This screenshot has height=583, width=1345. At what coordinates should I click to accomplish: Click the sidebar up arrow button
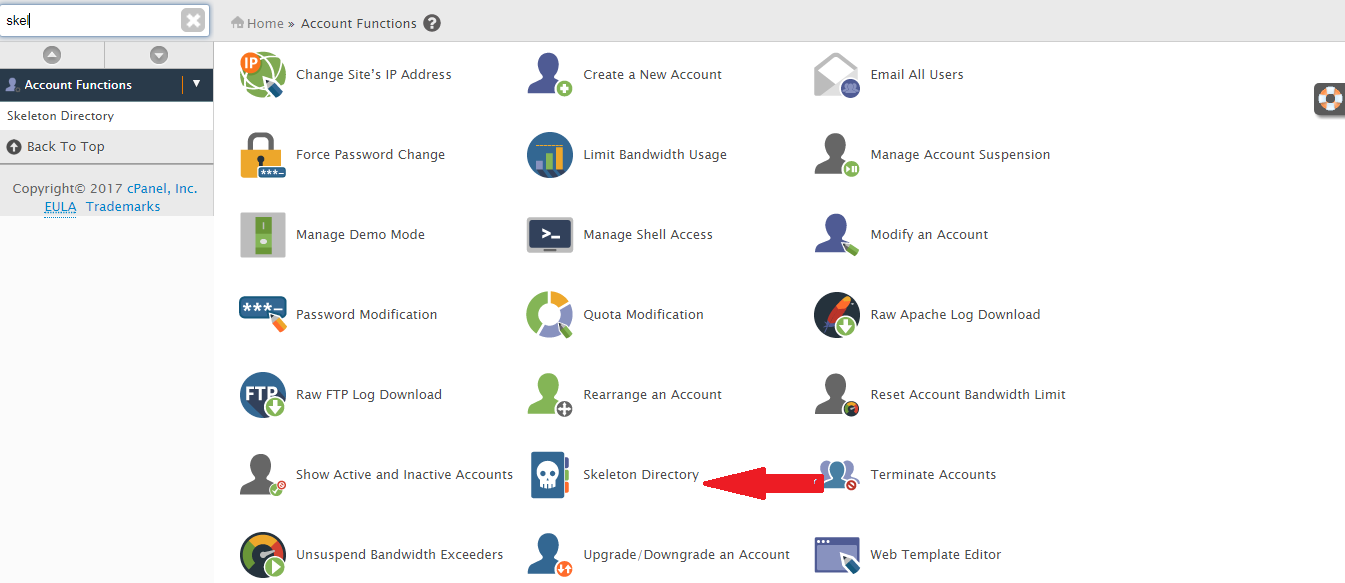click(52, 55)
